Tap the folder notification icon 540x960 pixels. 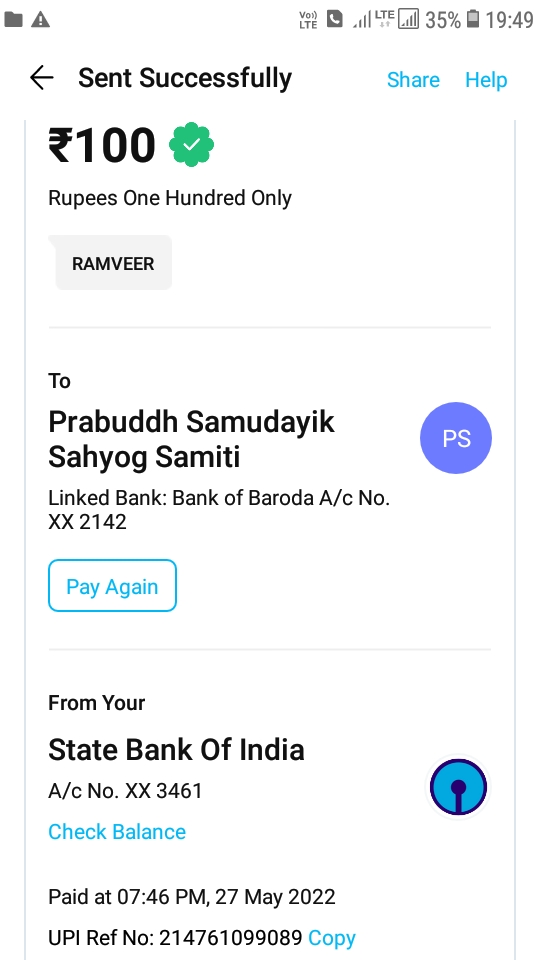pos(13,20)
